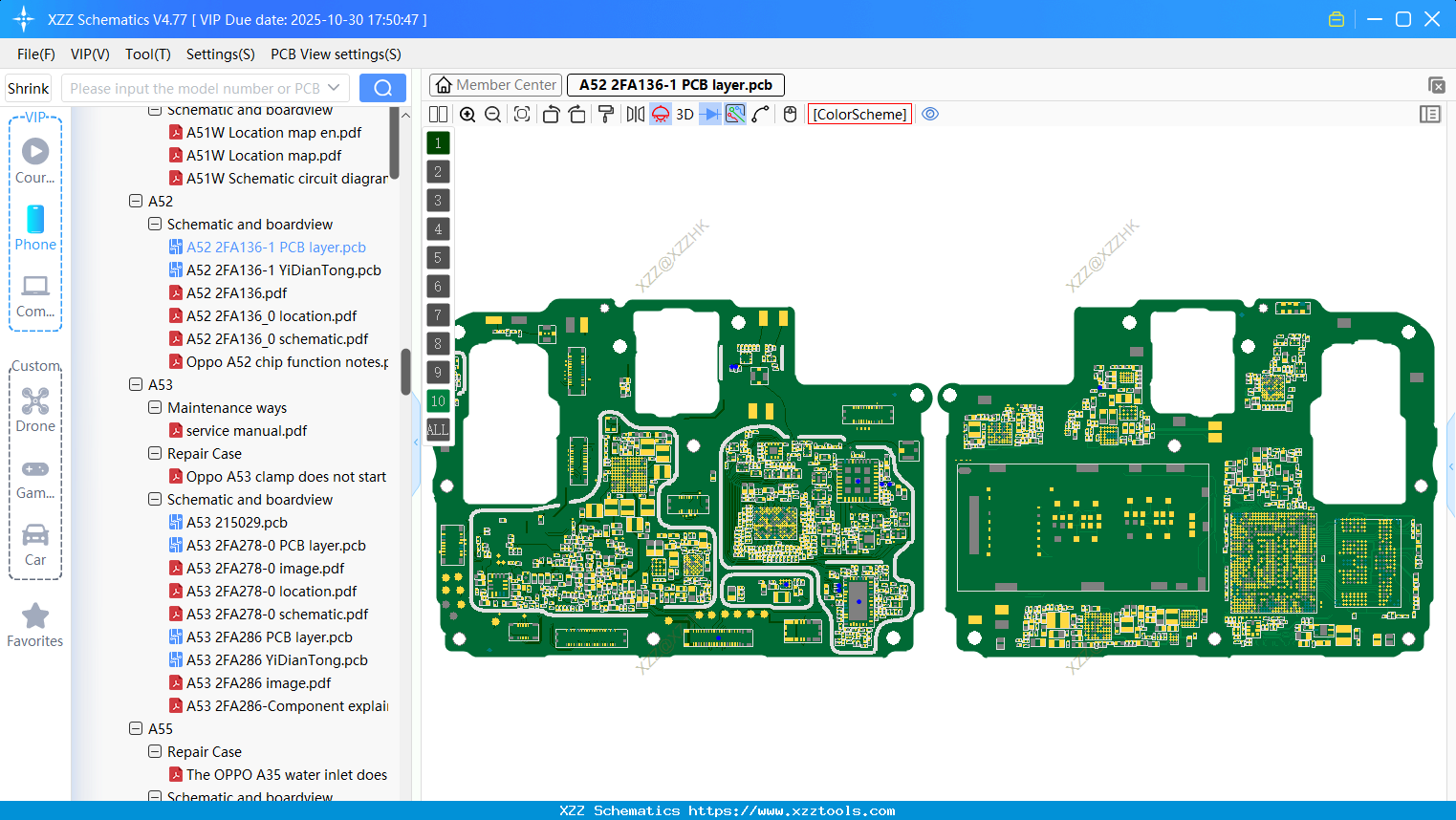The image size is (1456, 820).
Task: Select the Zoom Out tool
Action: (491, 114)
